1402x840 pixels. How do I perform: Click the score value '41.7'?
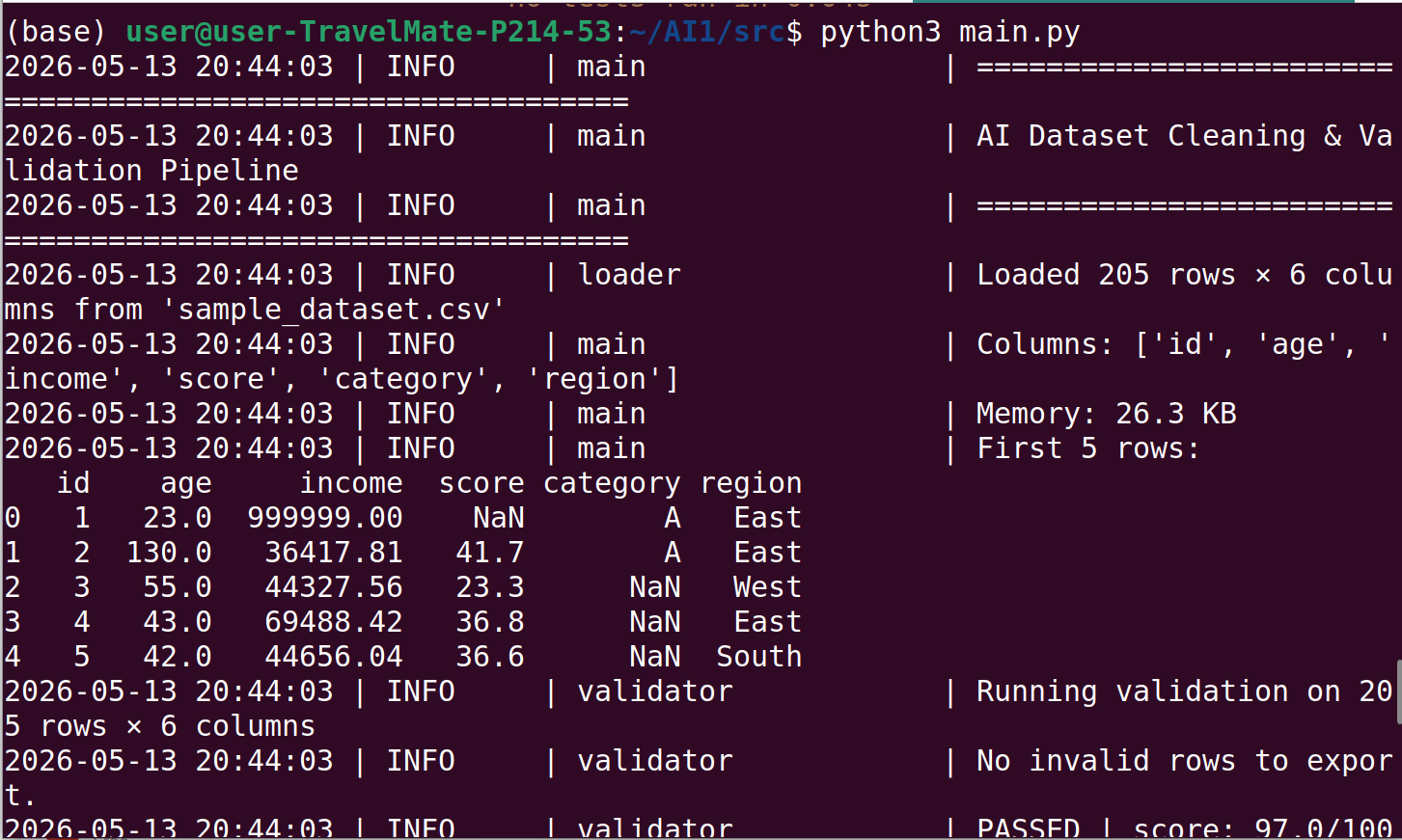click(490, 553)
